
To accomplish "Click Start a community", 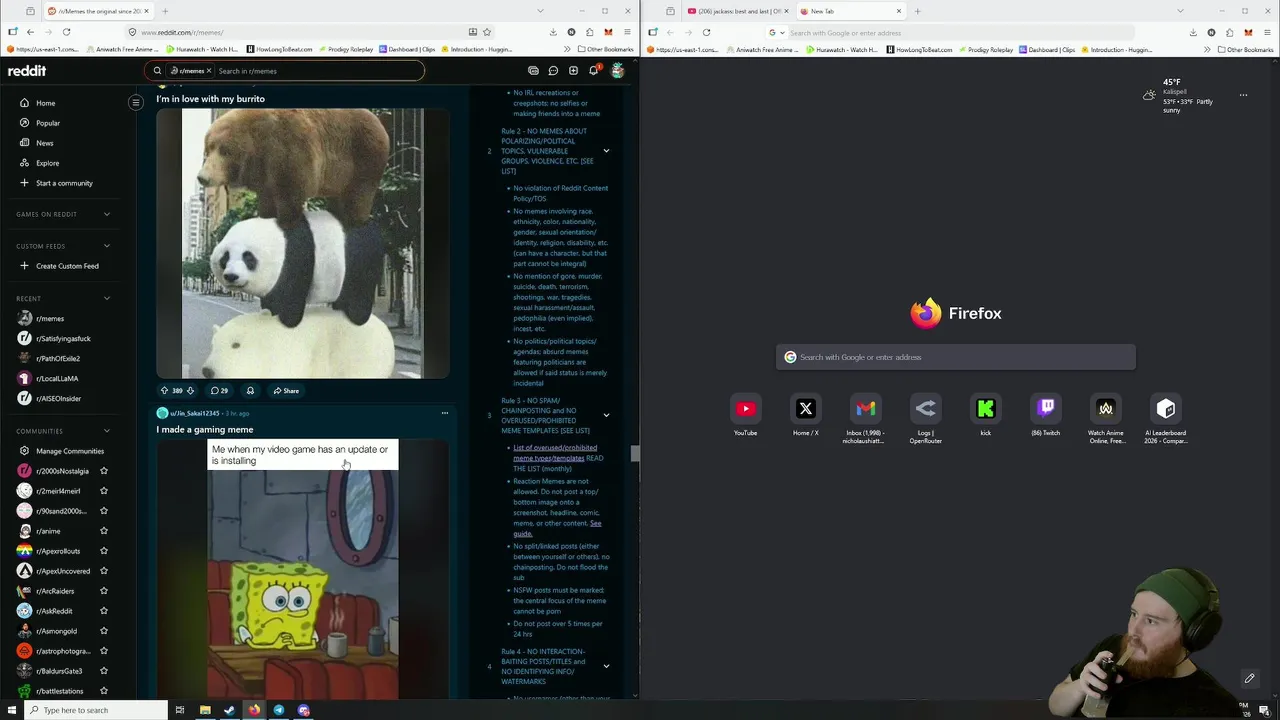I will (64, 183).
